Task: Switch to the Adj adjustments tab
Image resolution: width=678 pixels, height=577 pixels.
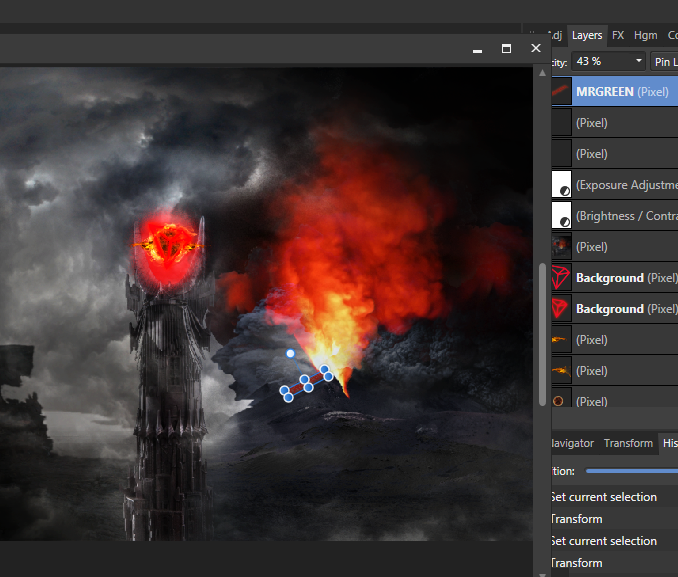Action: click(555, 35)
